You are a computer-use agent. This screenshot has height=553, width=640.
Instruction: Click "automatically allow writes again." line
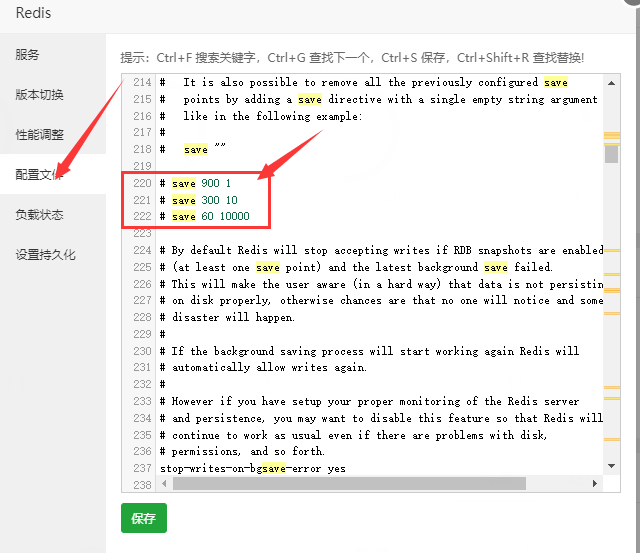click(263, 367)
